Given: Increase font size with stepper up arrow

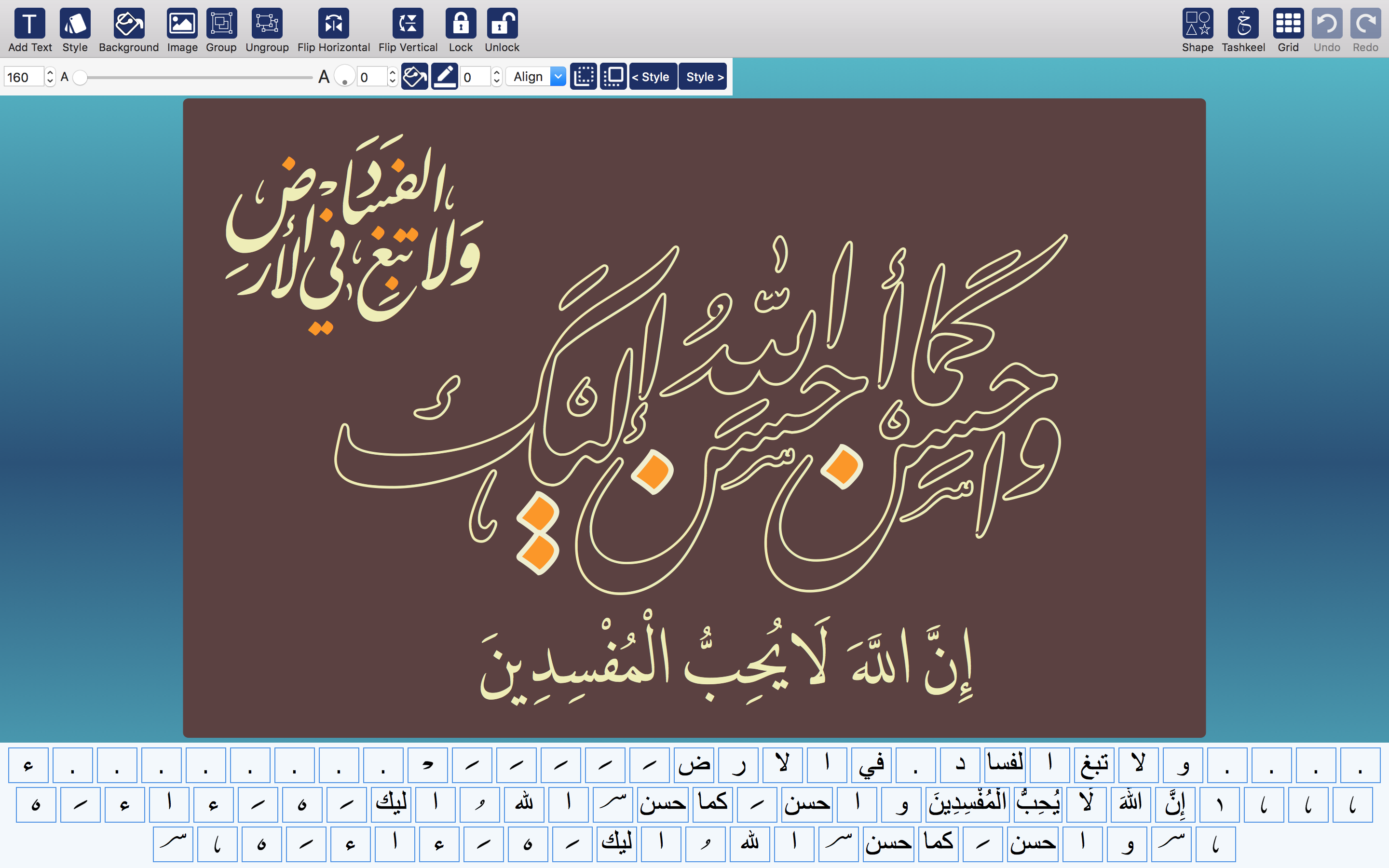Looking at the screenshot, I should coord(50,72).
